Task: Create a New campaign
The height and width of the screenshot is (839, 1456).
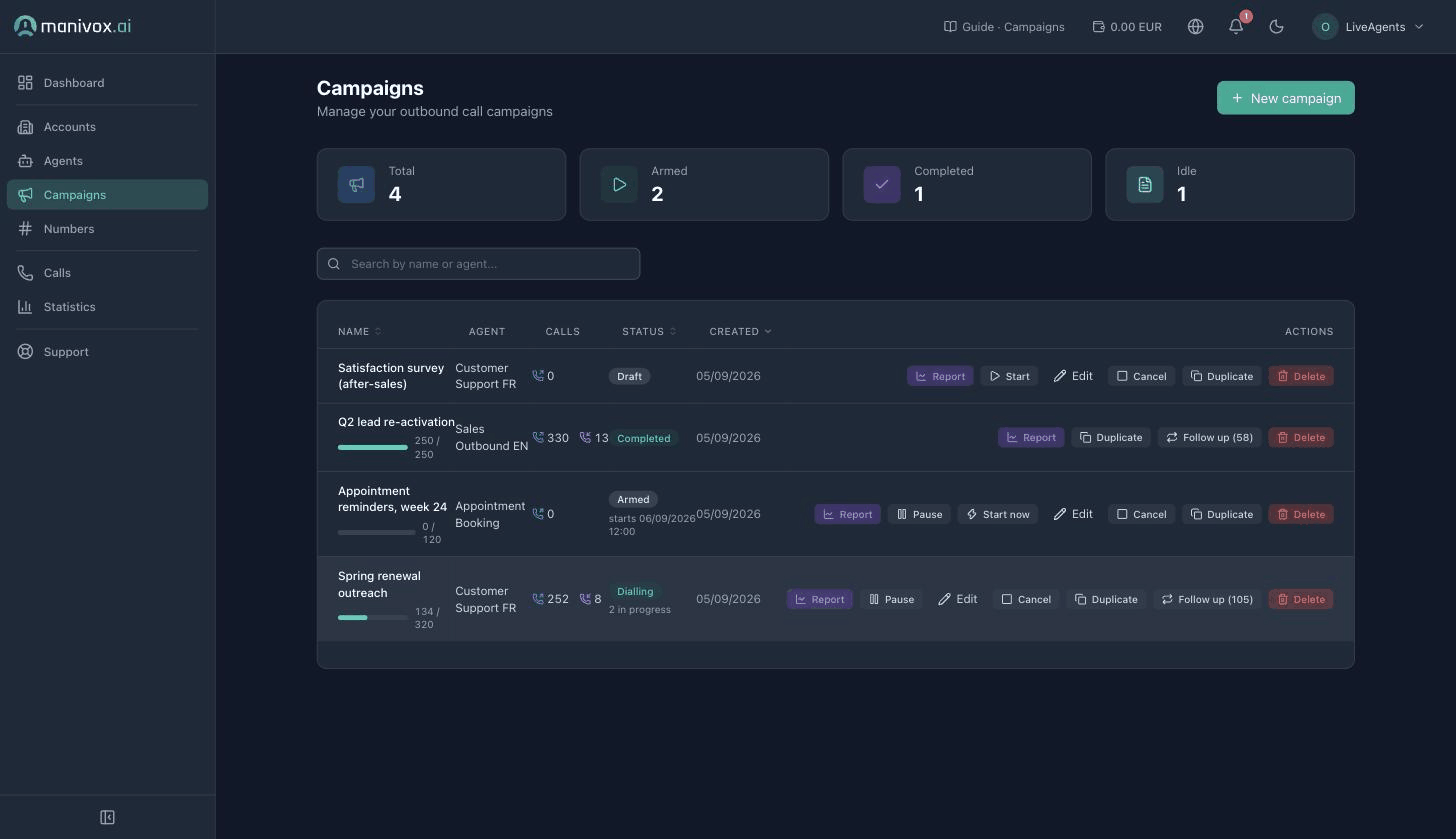Action: pos(1285,98)
